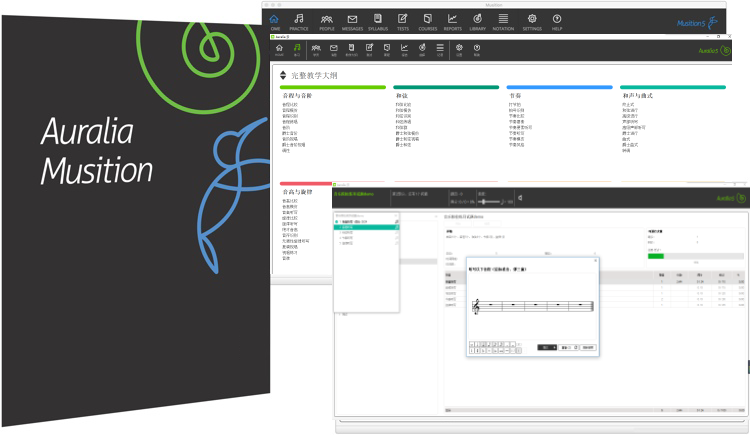Click 和弦 category heading
The height and width of the screenshot is (435, 750).
tap(402, 96)
